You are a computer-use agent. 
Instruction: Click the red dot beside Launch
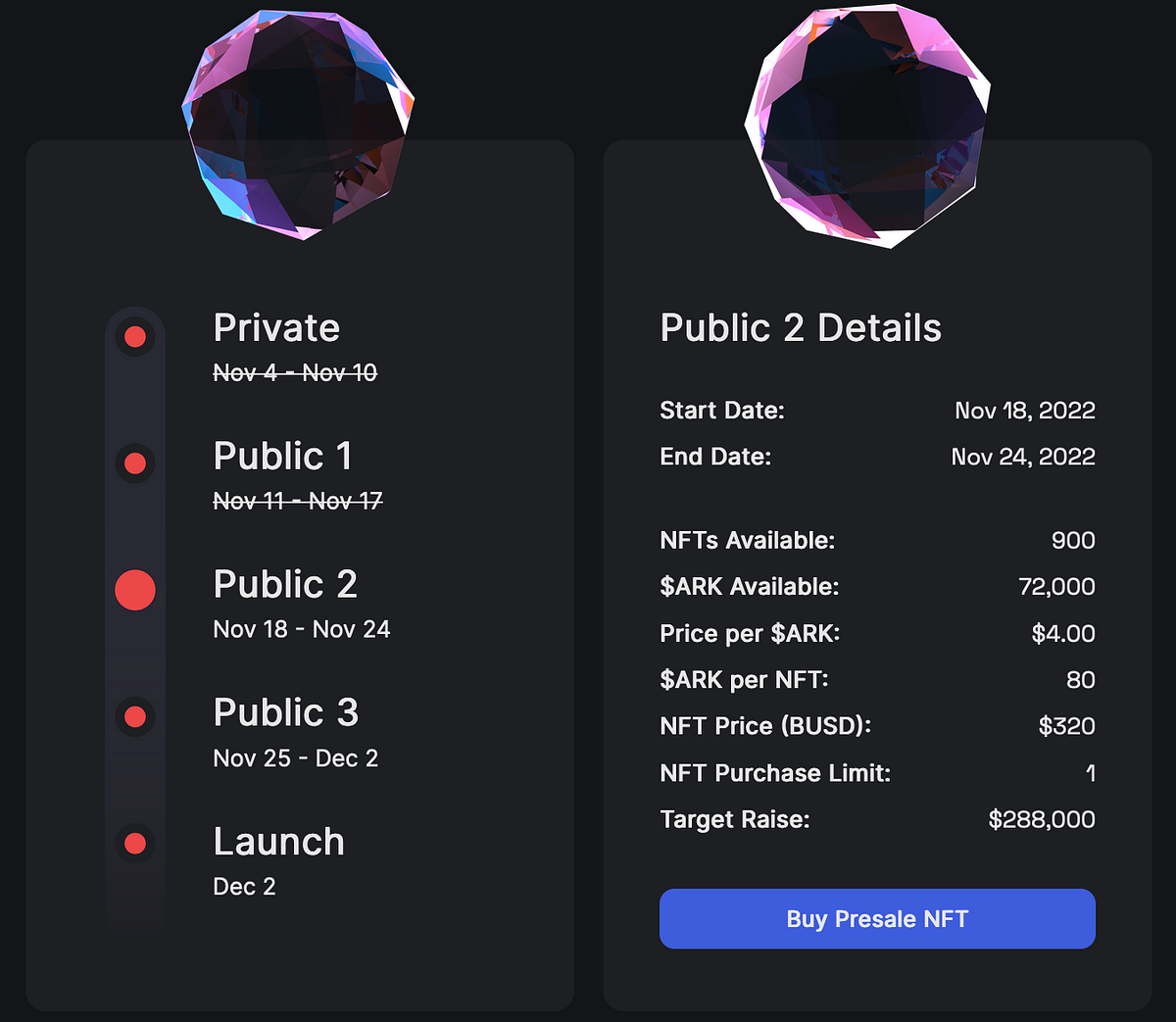click(x=134, y=844)
